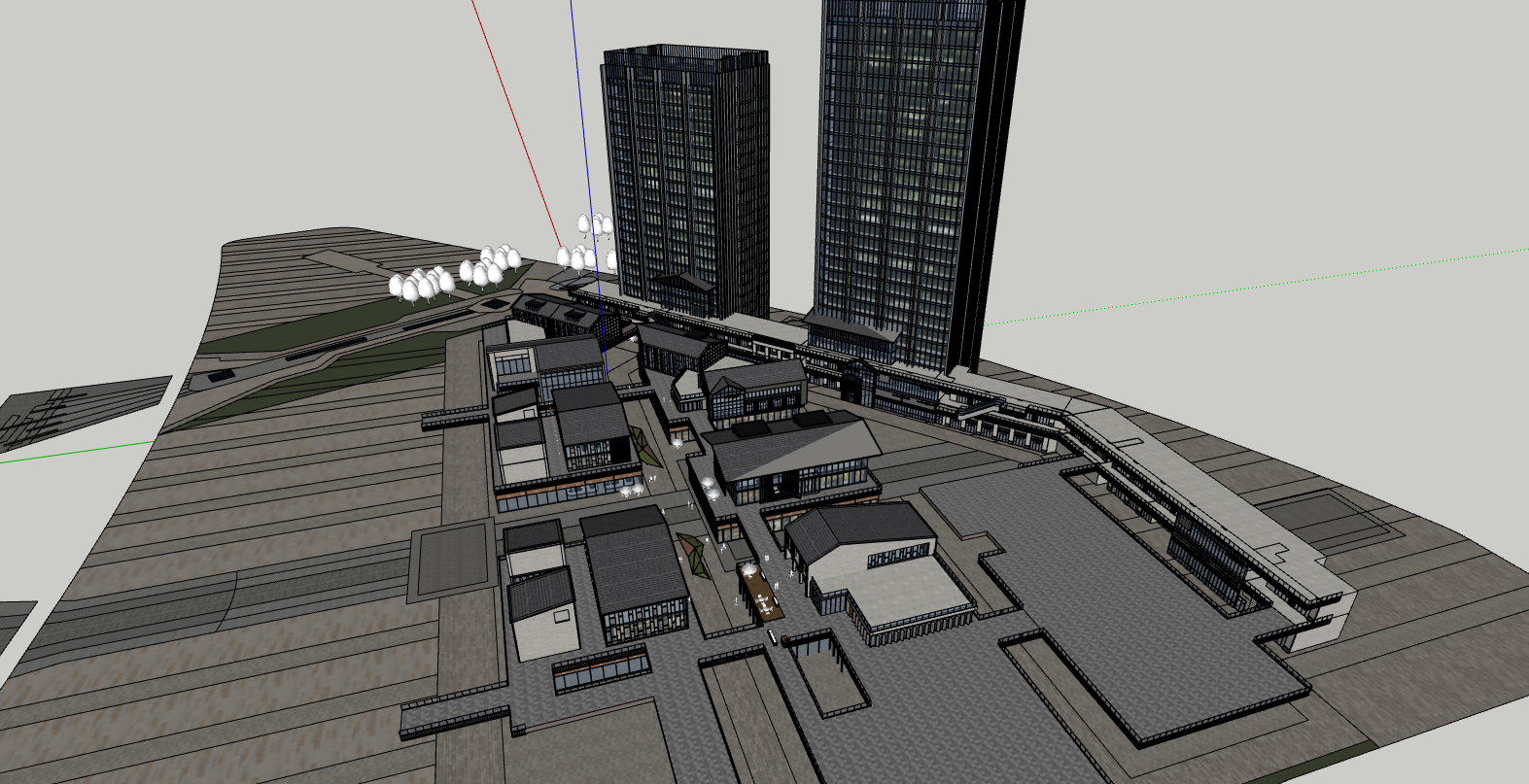Click the green dotted axis line at right
The width and height of the screenshot is (1529, 784).
[x=1254, y=287]
